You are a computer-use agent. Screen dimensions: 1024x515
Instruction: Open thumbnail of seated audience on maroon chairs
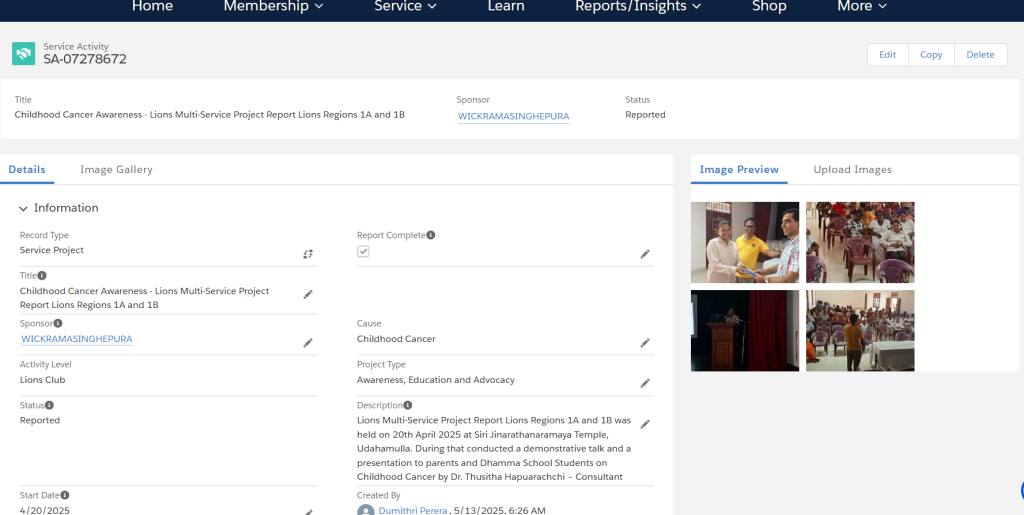(x=860, y=242)
